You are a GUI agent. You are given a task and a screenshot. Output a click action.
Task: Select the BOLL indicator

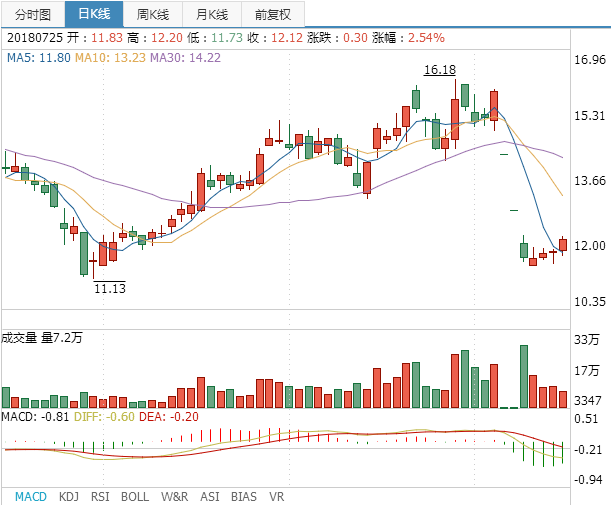[135, 497]
